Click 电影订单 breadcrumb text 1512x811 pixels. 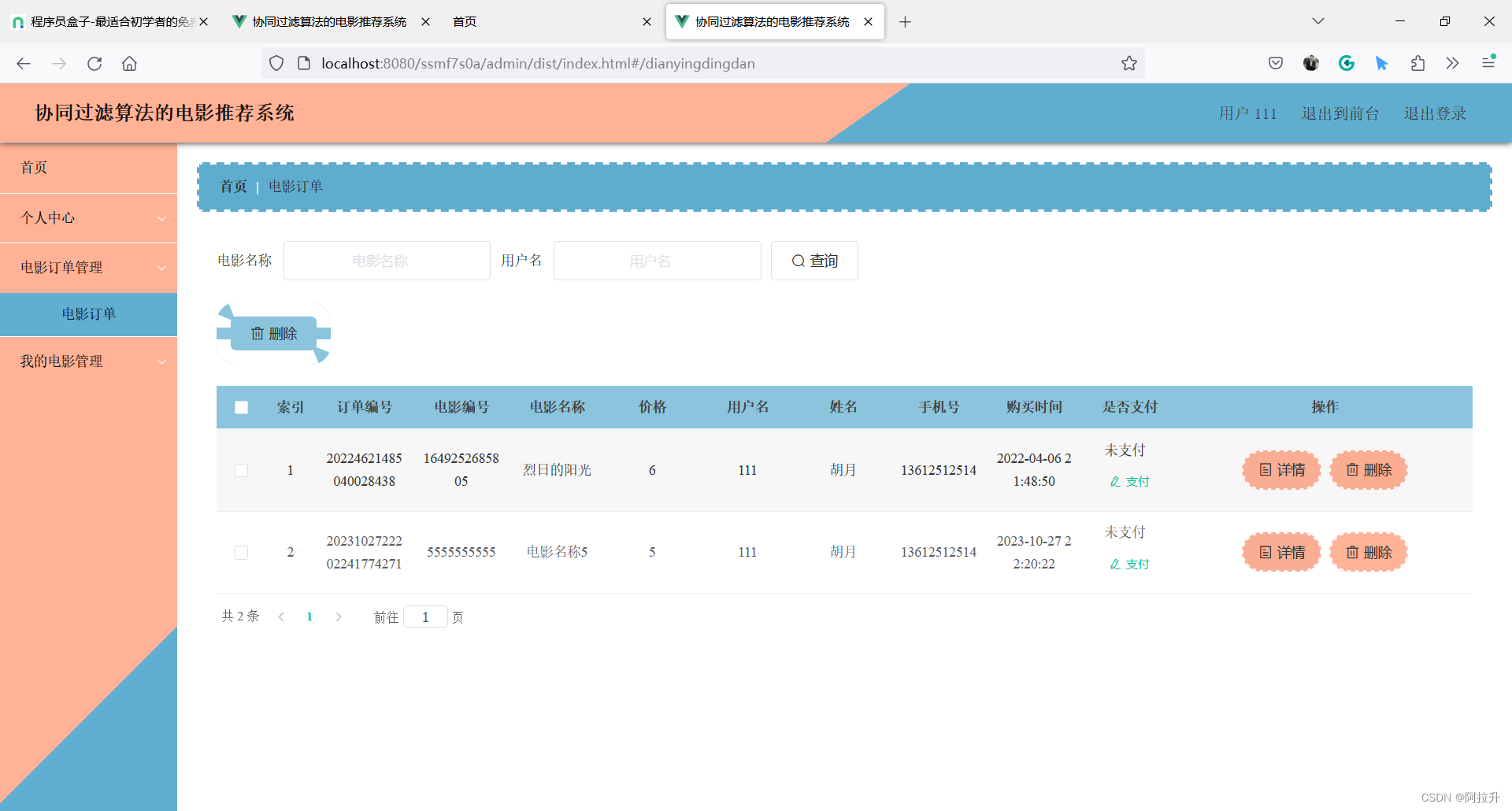(x=295, y=187)
